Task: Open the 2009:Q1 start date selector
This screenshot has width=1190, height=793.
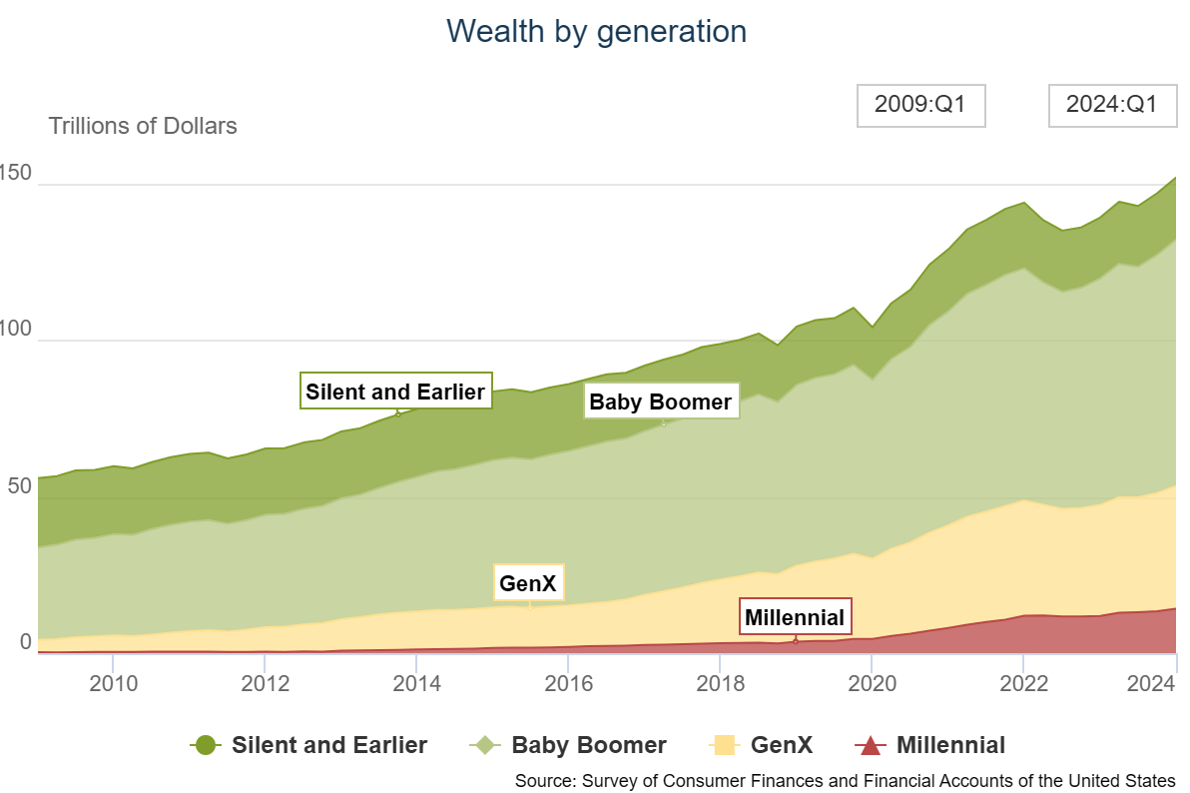Action: click(920, 105)
